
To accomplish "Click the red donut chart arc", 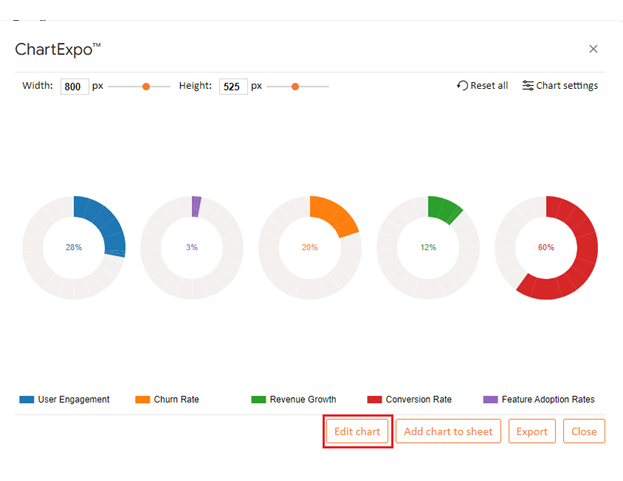I will (x=584, y=262).
